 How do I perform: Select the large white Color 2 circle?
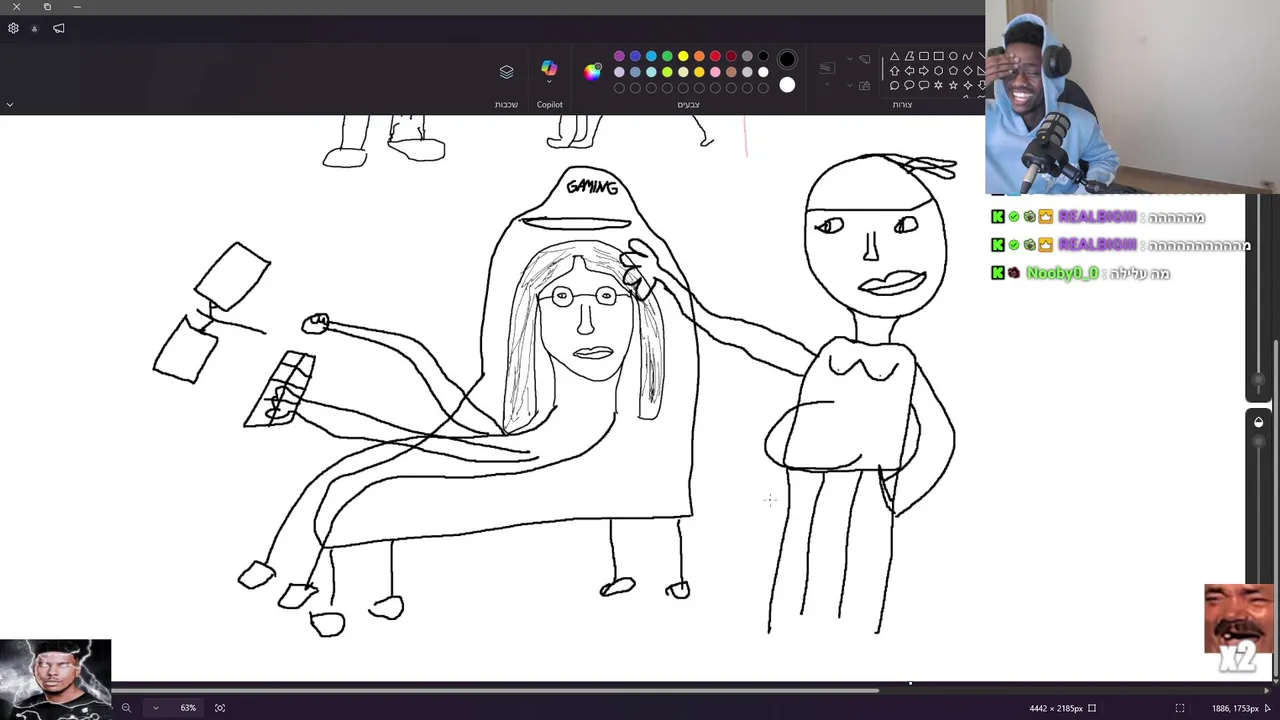coord(787,85)
